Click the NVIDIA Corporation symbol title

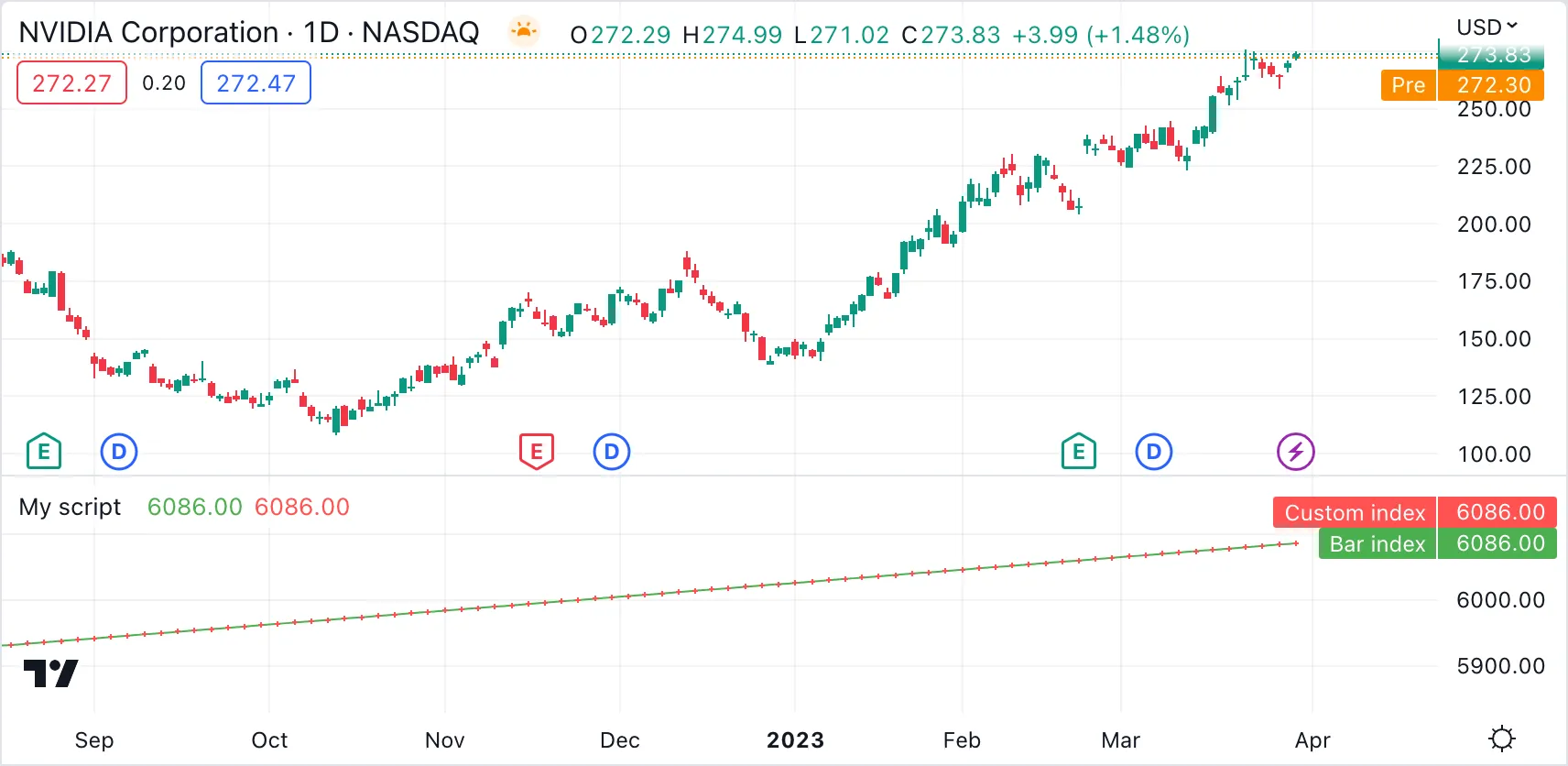(x=148, y=33)
